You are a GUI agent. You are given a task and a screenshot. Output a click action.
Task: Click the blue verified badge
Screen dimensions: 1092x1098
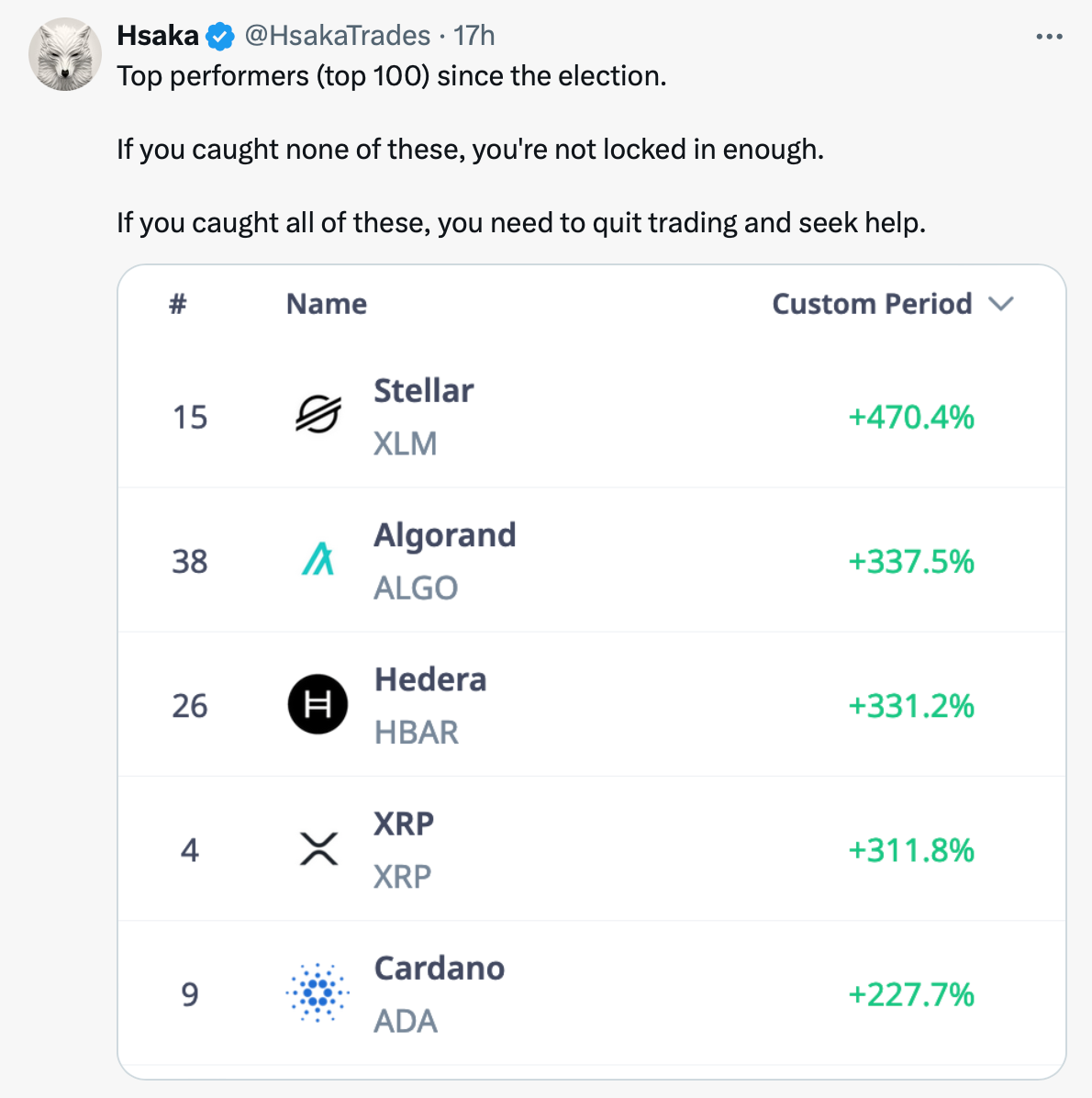pyautogui.click(x=220, y=37)
